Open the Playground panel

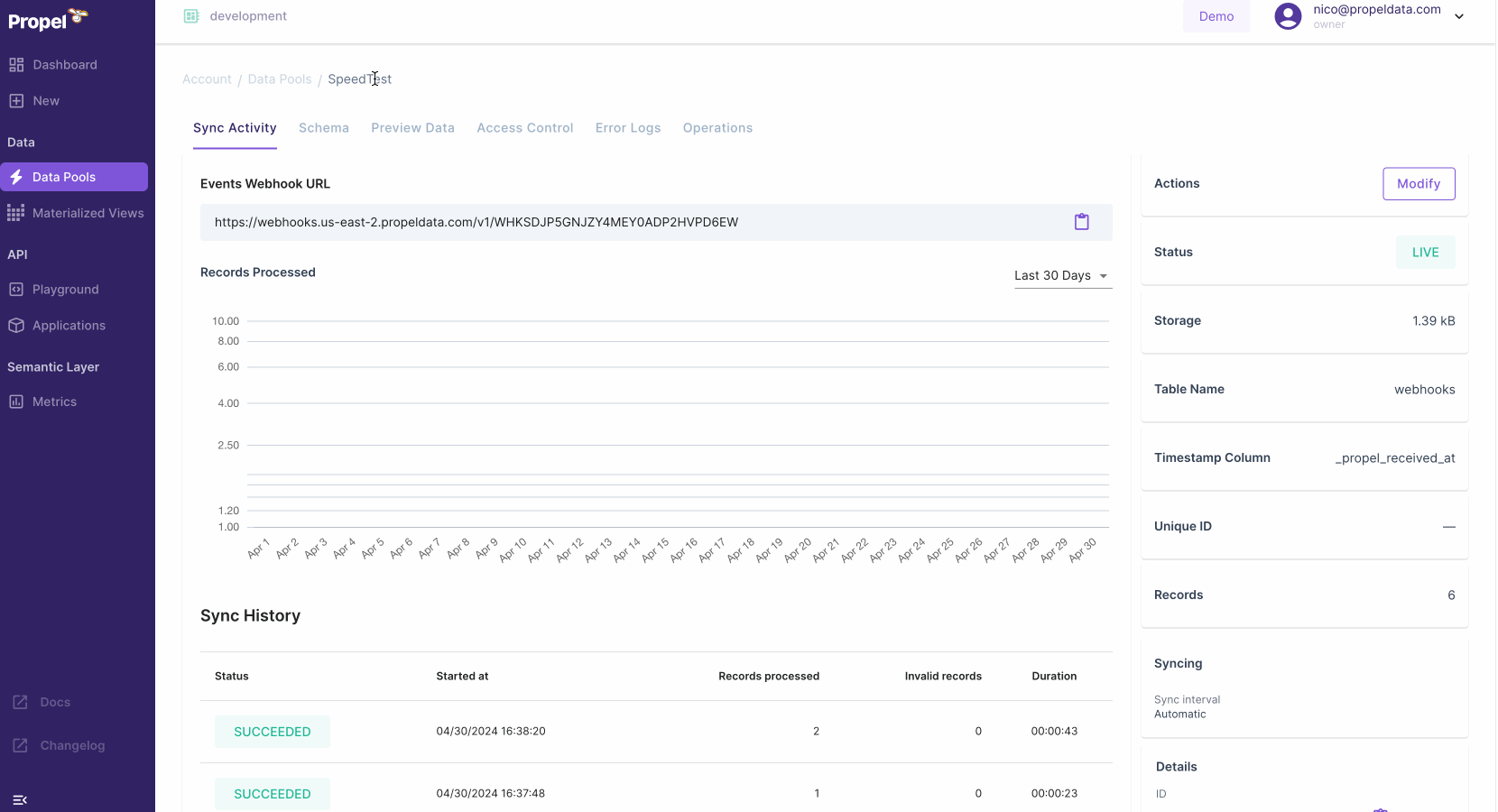click(x=65, y=289)
